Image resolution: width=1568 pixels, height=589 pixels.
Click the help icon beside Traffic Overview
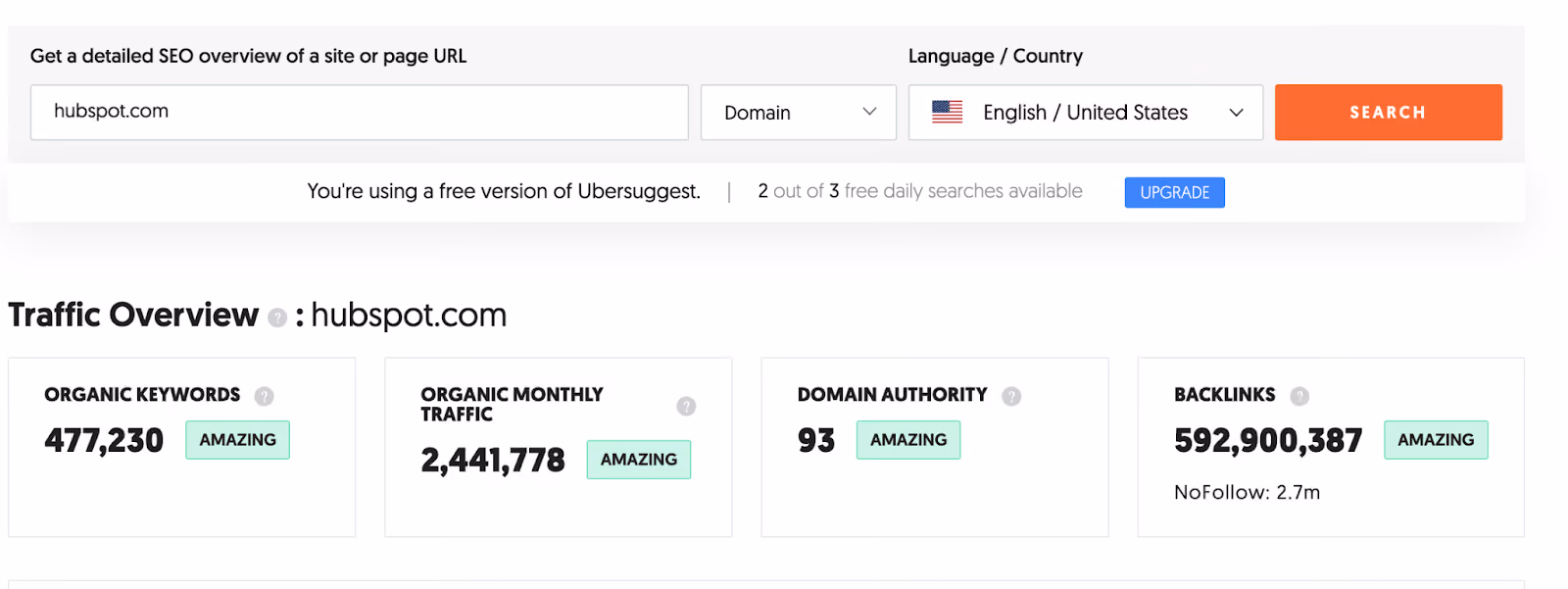[277, 318]
